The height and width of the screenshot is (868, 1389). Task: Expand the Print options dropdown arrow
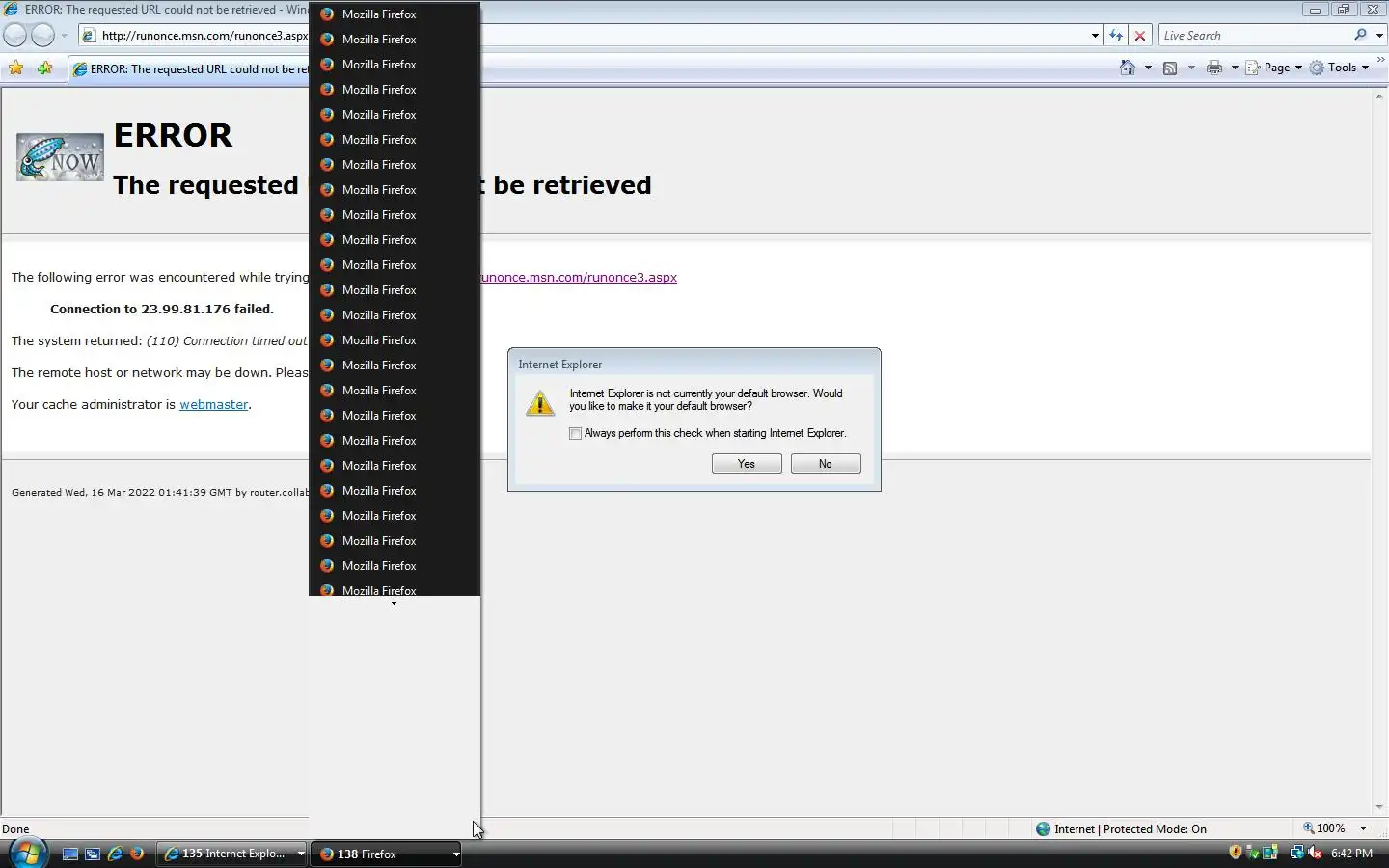pyautogui.click(x=1235, y=68)
